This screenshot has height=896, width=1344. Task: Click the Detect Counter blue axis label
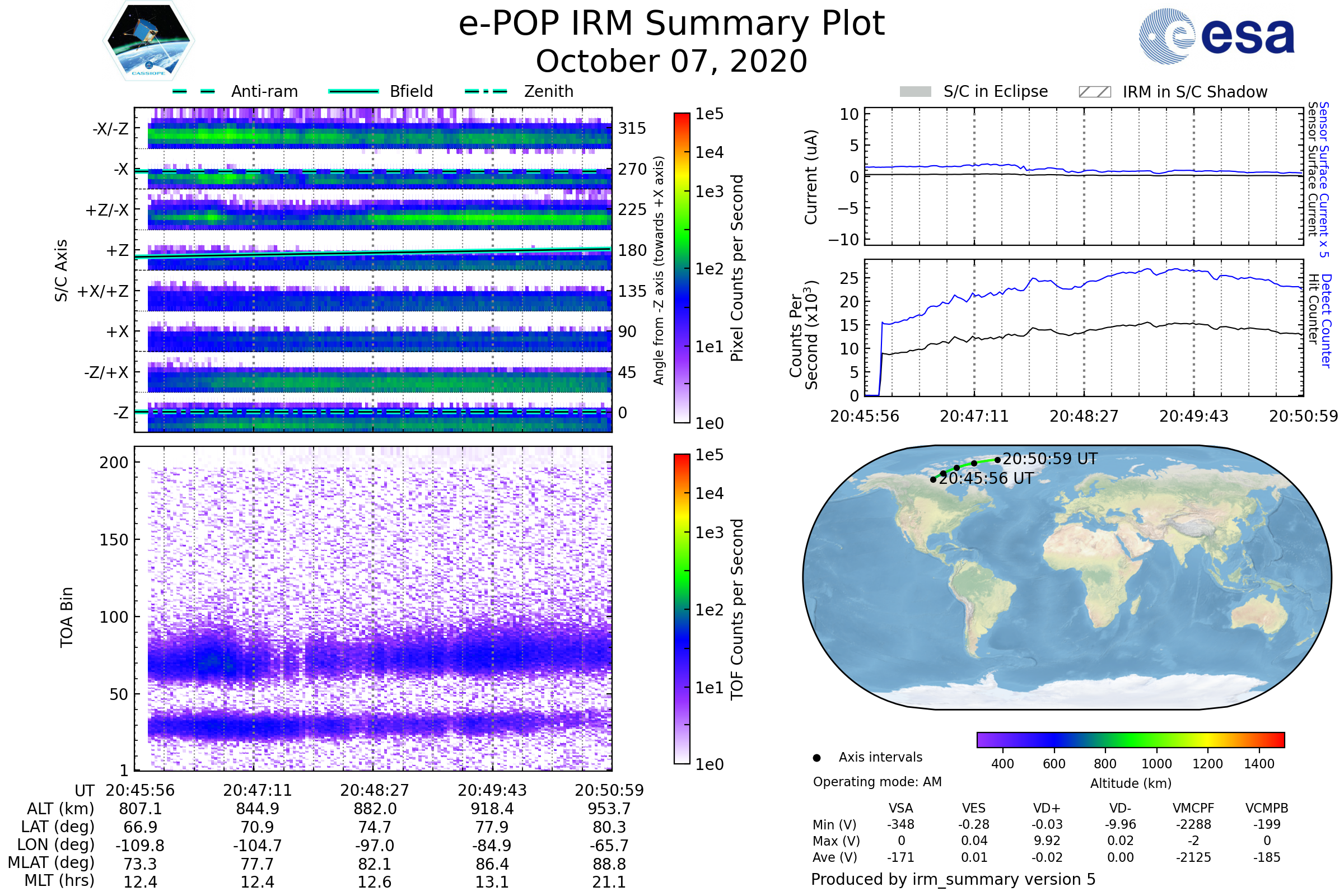tap(1326, 321)
